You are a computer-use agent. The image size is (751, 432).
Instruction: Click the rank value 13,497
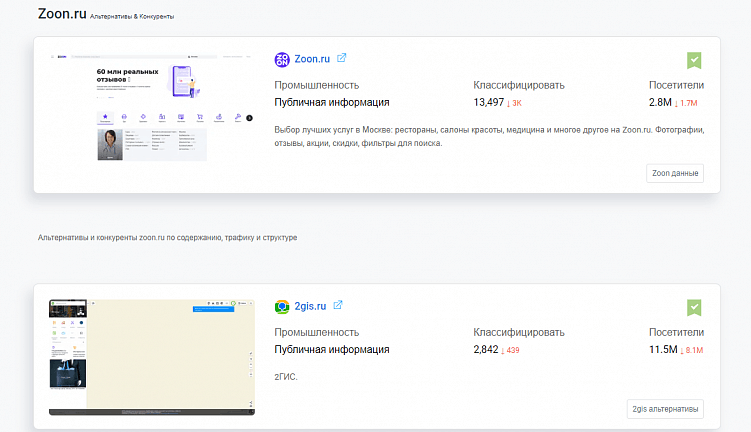coord(489,102)
